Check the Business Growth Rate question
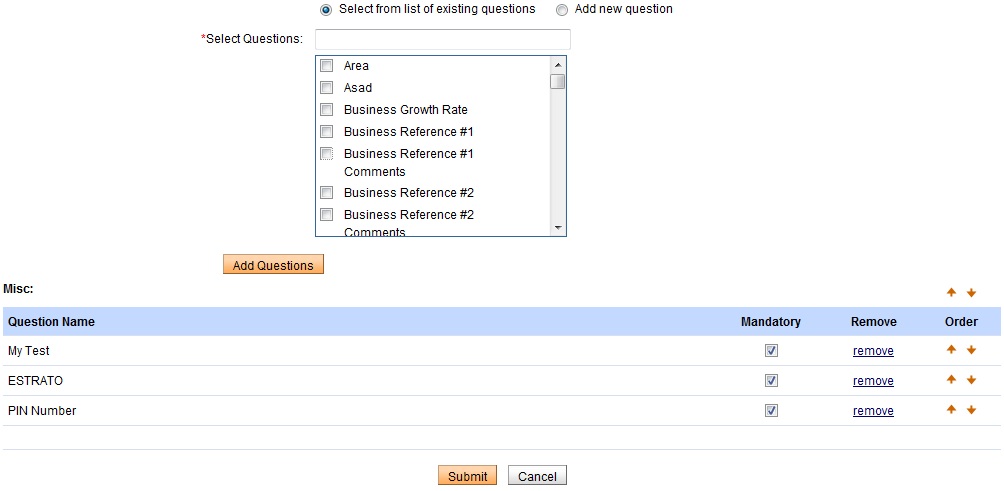Screen dimensions: 1004x491 click(326, 110)
